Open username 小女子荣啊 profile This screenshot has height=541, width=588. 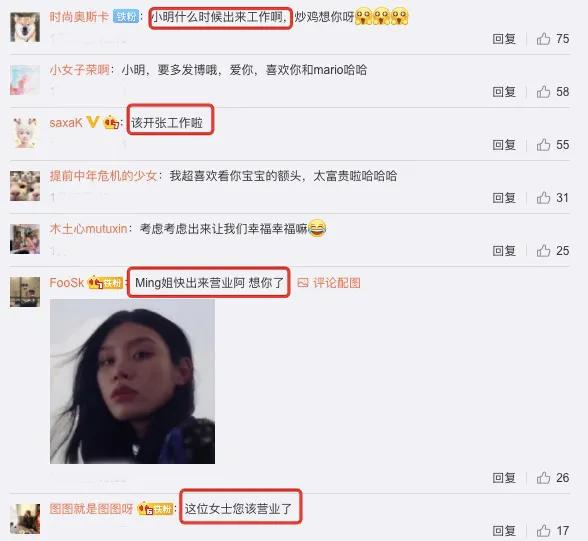tap(80, 70)
